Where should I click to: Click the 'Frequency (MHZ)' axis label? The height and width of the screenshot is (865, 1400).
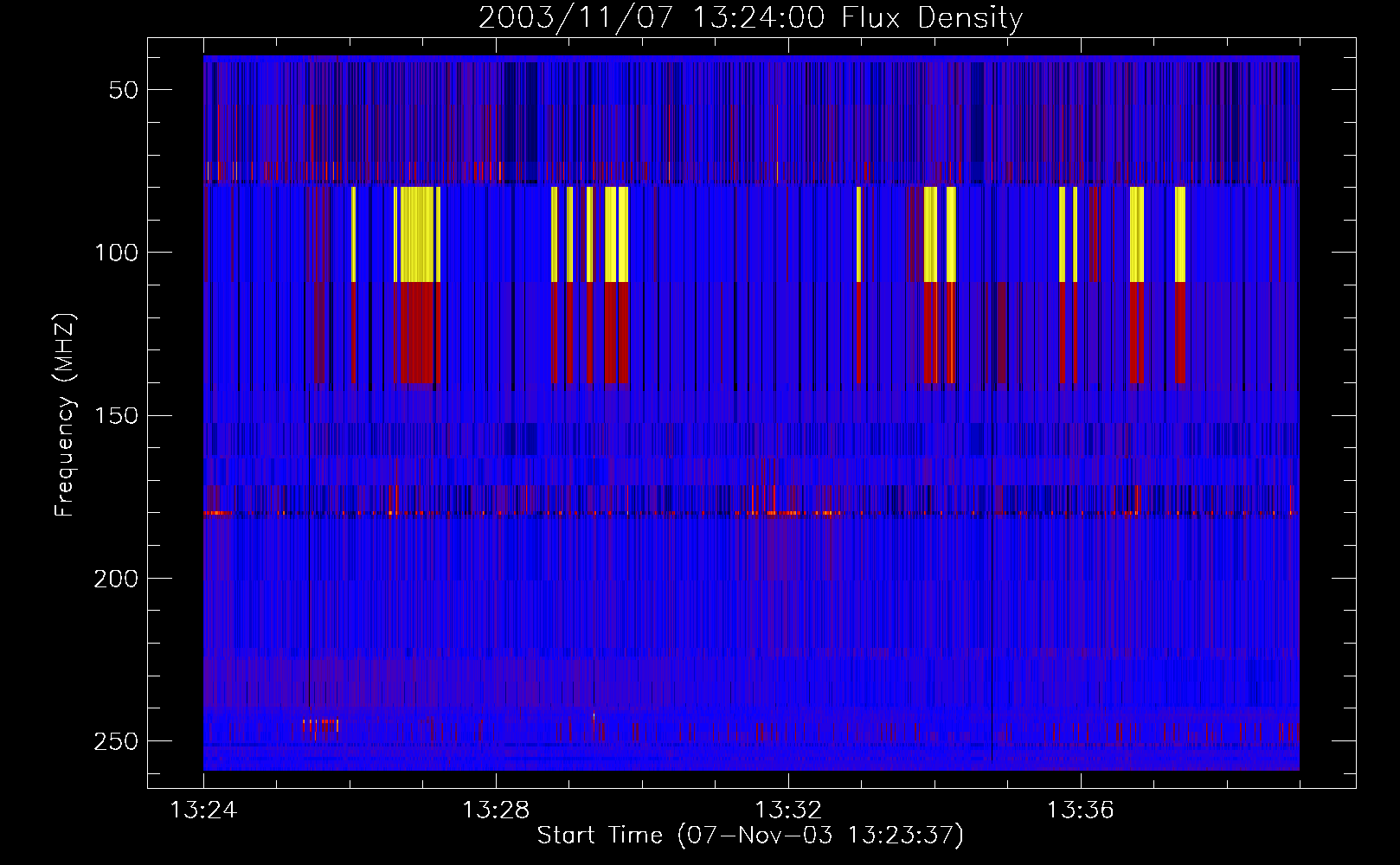point(64,414)
